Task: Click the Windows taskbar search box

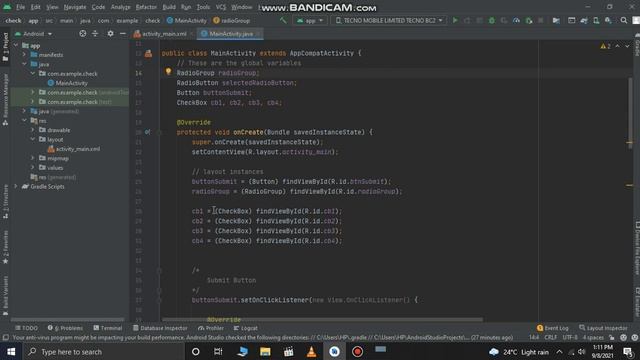Action: click(103, 351)
